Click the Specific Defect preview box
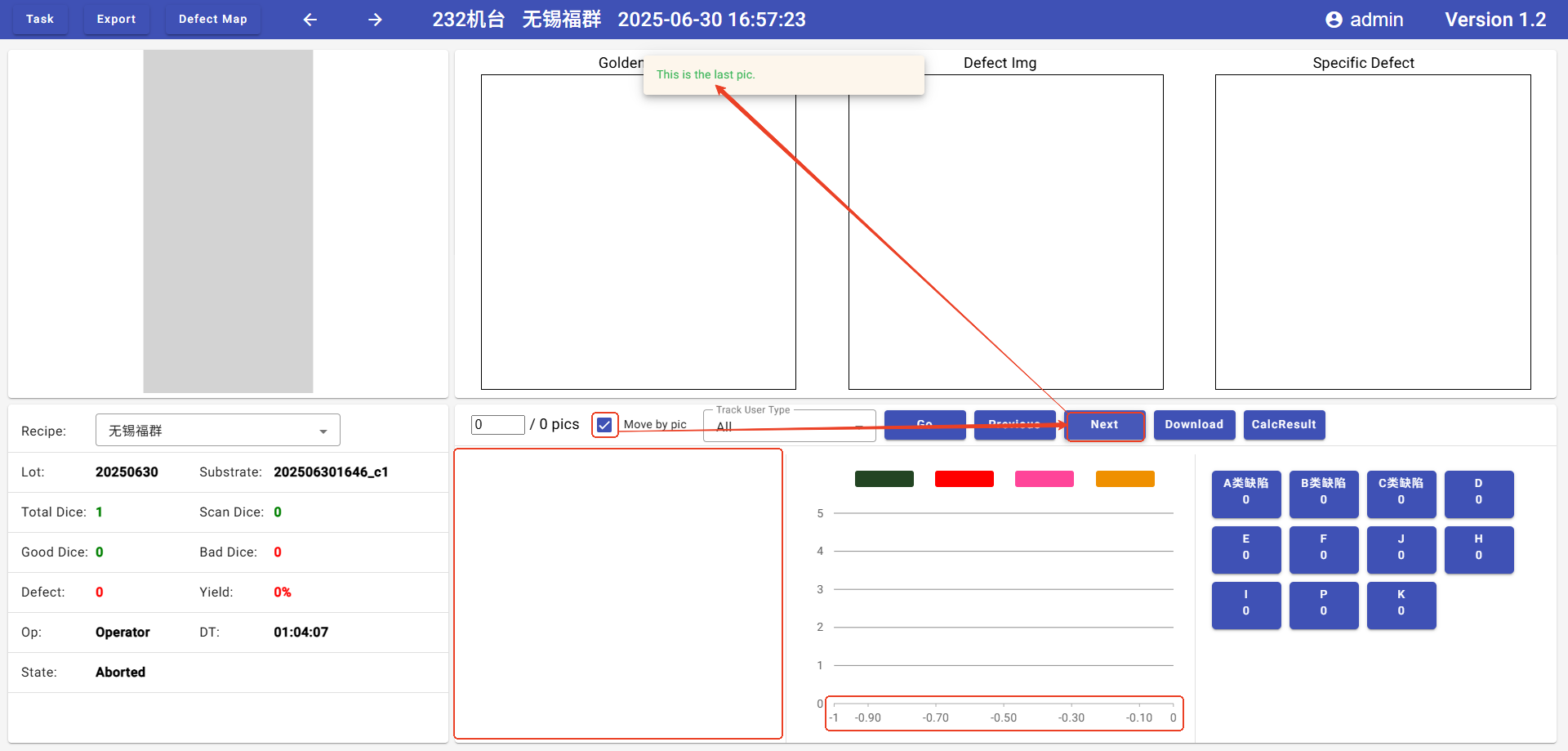 click(x=1373, y=232)
